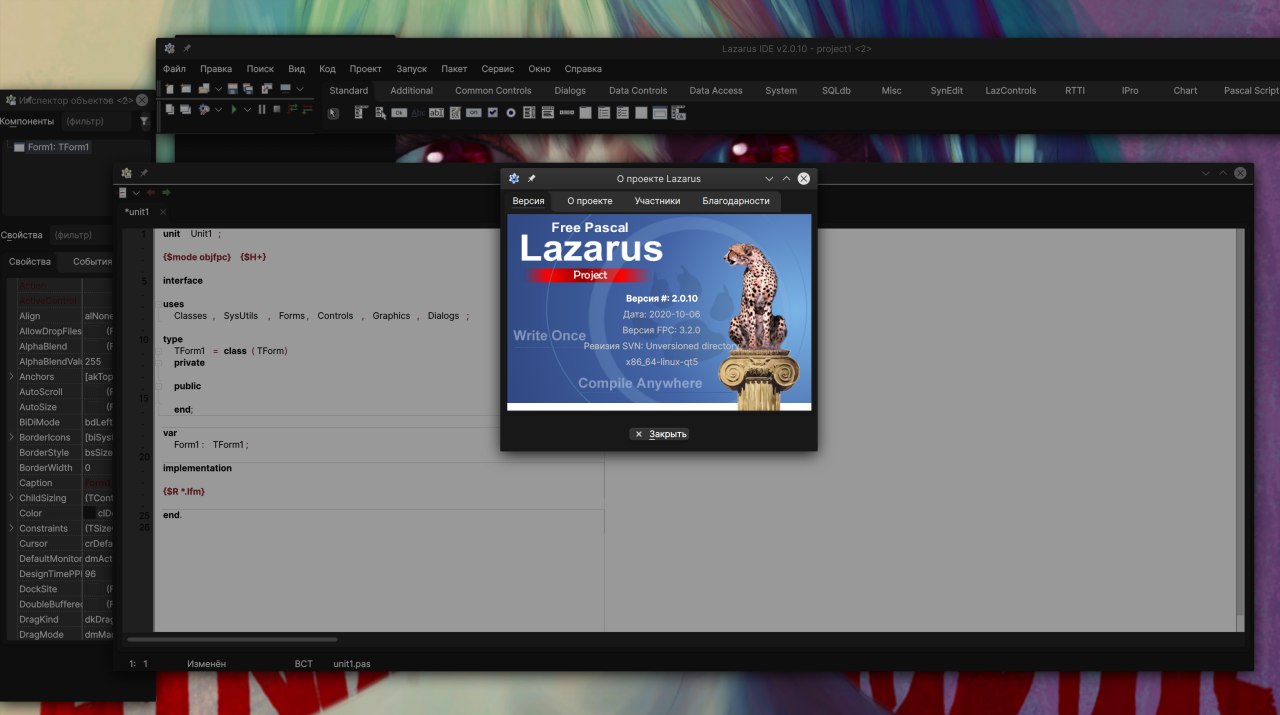Click the red Jump Back arrow in editor
The height and width of the screenshot is (715, 1280).
(151, 192)
